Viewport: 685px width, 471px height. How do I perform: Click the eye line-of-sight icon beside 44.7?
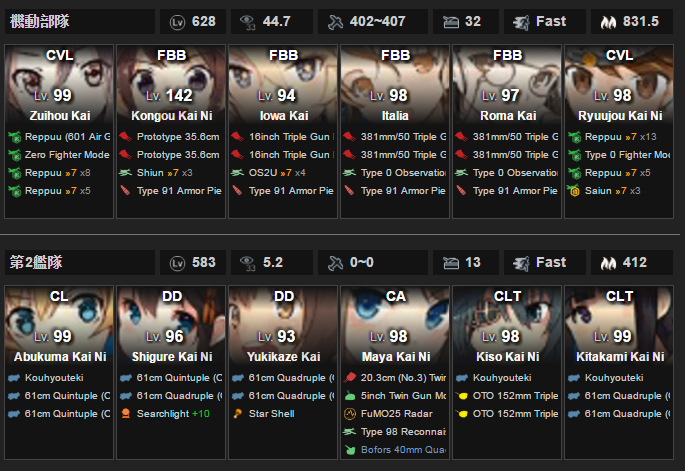(x=248, y=22)
